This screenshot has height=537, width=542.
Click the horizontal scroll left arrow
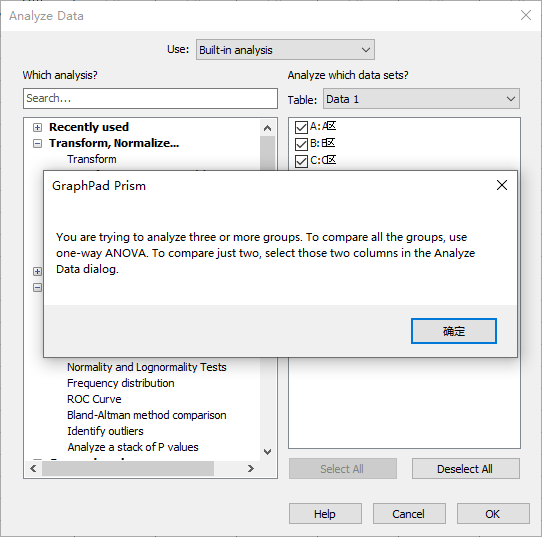[x=33, y=469]
